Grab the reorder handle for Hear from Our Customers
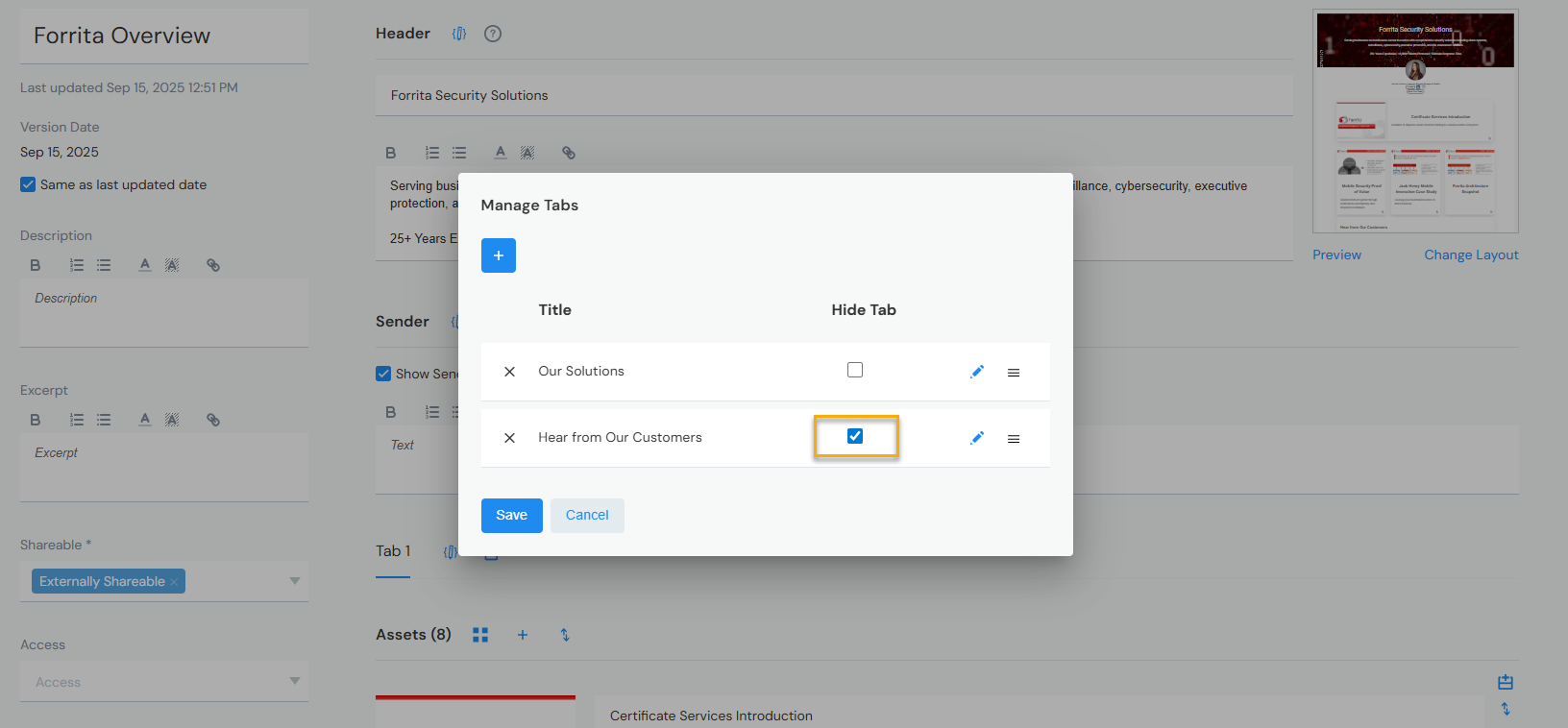The height and width of the screenshot is (728, 1568). coord(1014,439)
